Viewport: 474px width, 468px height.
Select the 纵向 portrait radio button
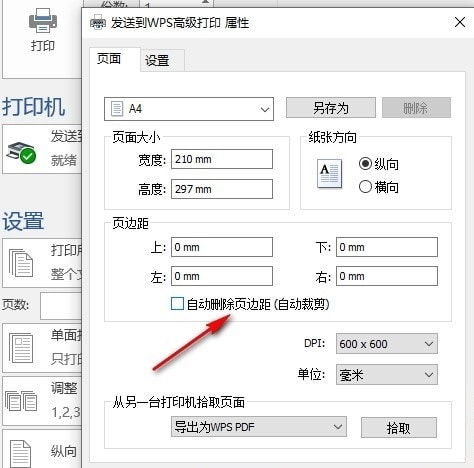[x=365, y=164]
